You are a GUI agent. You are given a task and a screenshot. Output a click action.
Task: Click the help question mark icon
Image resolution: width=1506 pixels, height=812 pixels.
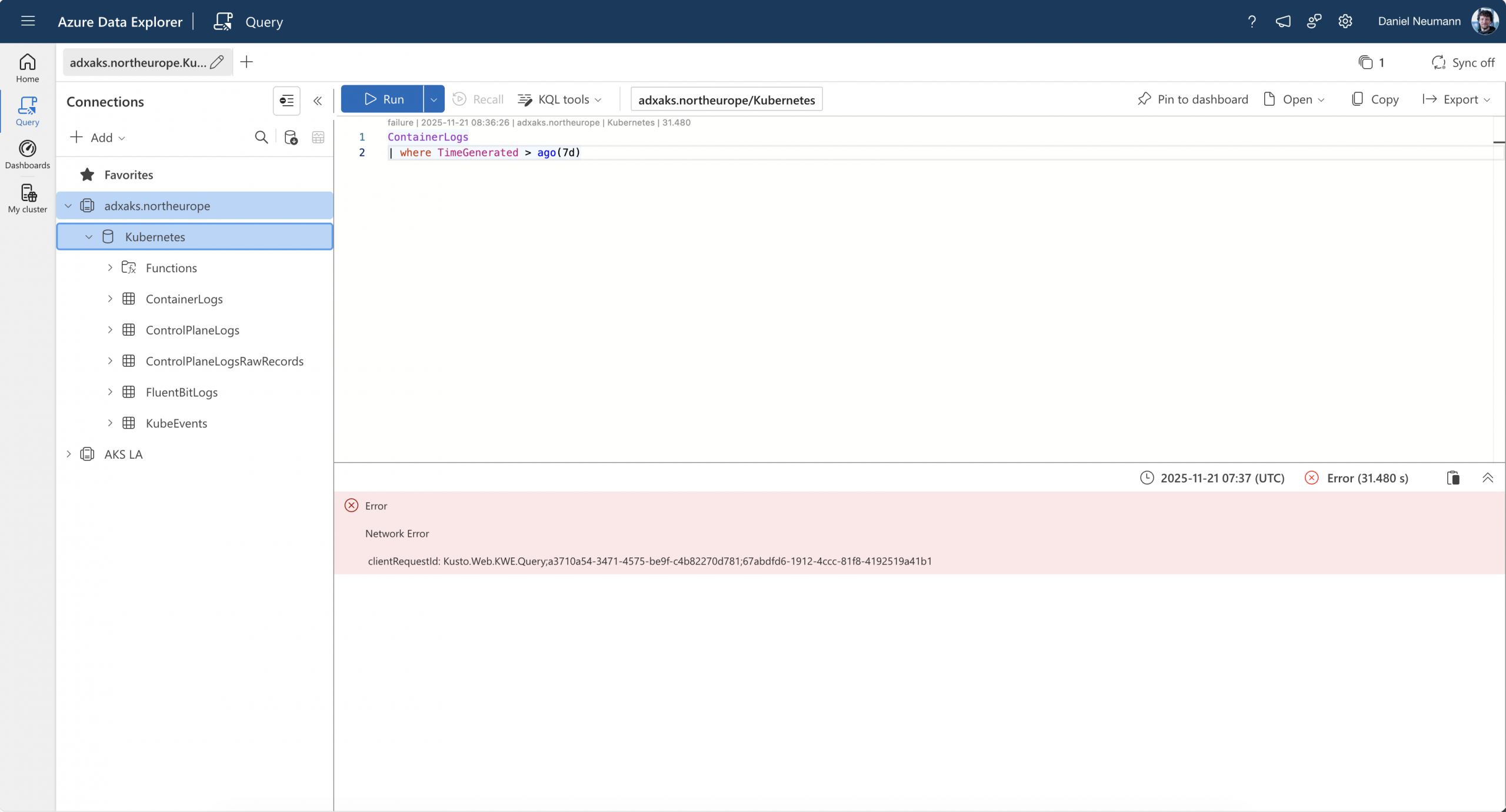[1252, 22]
